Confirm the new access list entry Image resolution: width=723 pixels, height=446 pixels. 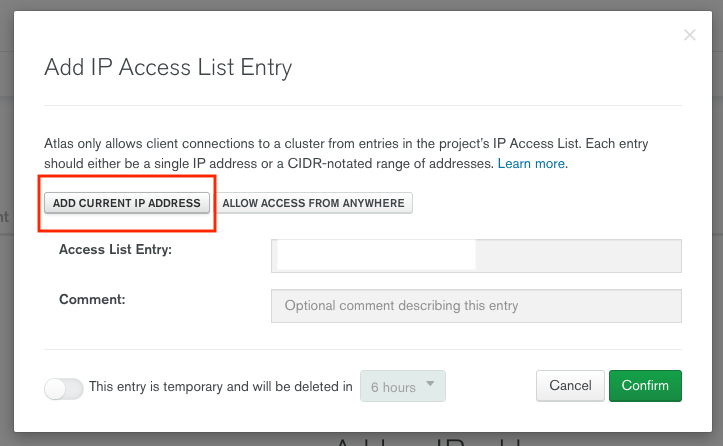click(645, 386)
